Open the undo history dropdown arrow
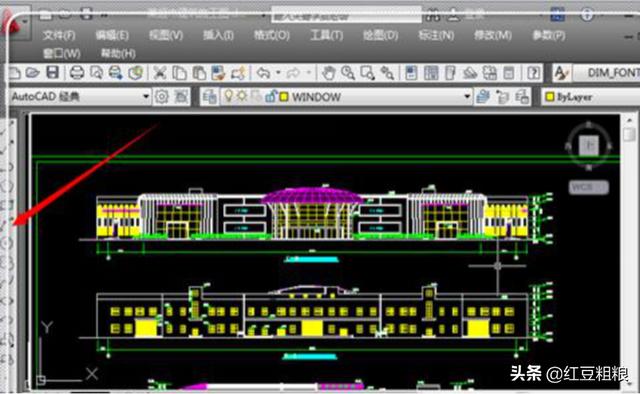The image size is (640, 394). click(278, 73)
